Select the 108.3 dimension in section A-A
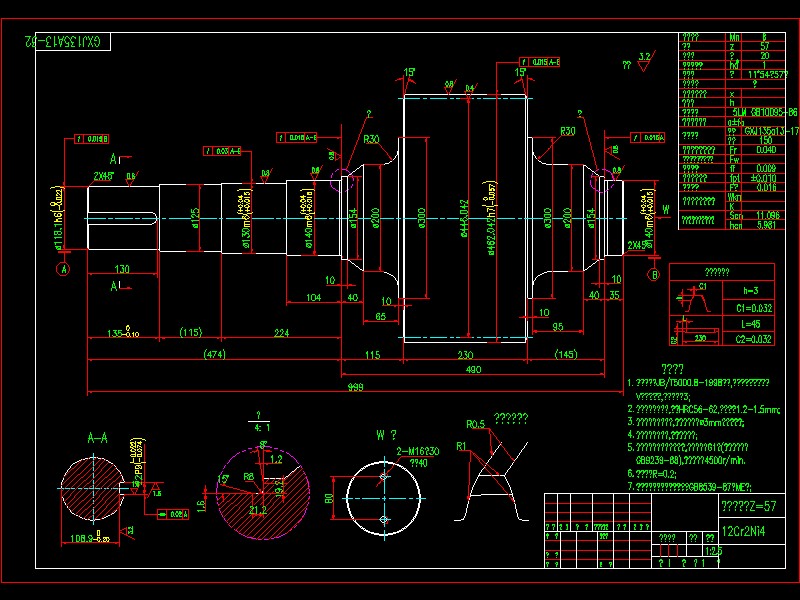The height and width of the screenshot is (600, 800). [90, 537]
